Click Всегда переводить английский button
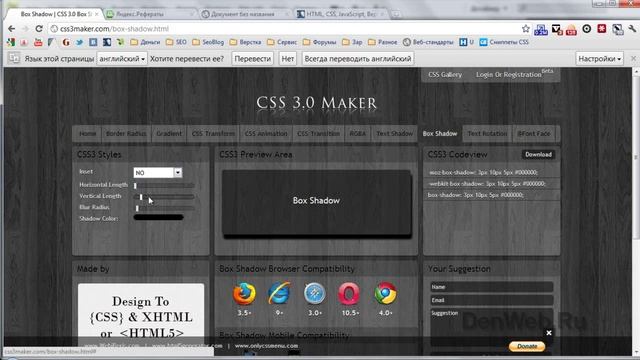The height and width of the screenshot is (360, 640). point(358,59)
